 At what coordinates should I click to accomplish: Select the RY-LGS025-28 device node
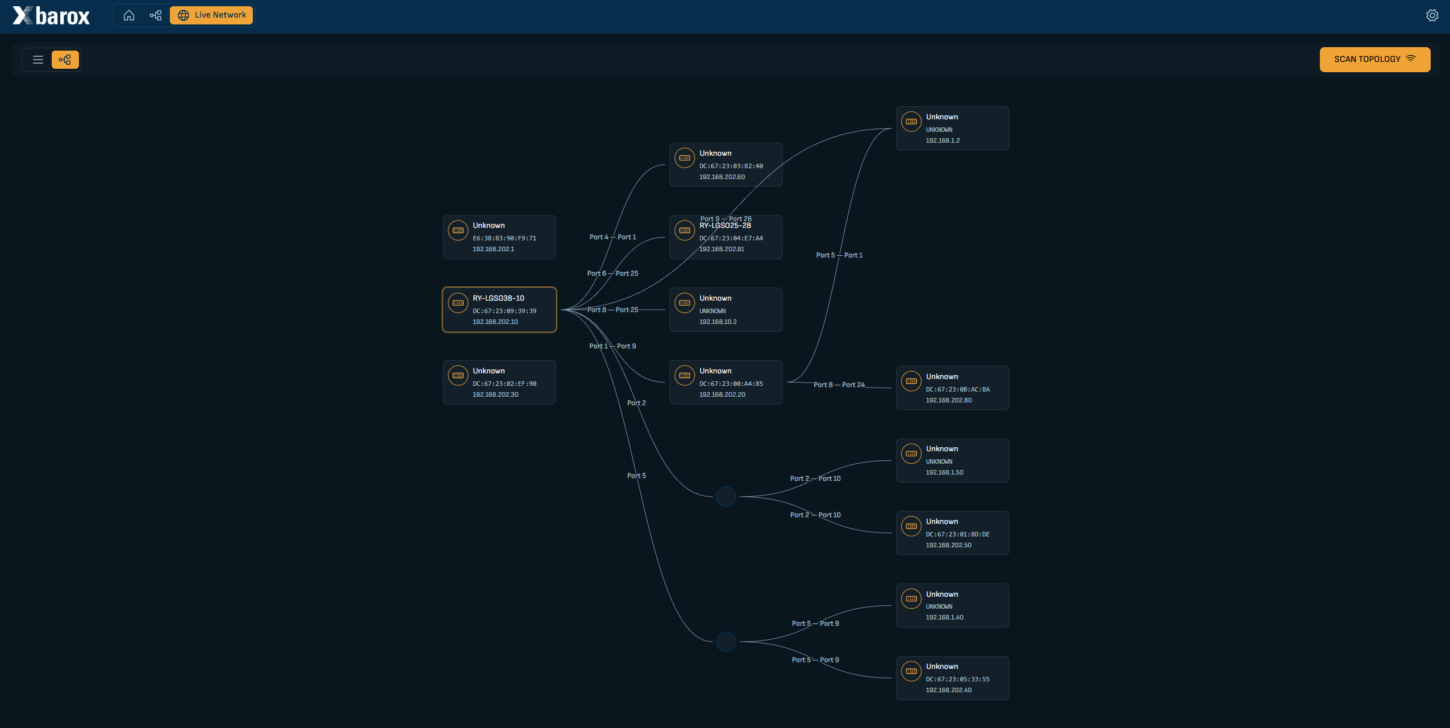click(726, 237)
